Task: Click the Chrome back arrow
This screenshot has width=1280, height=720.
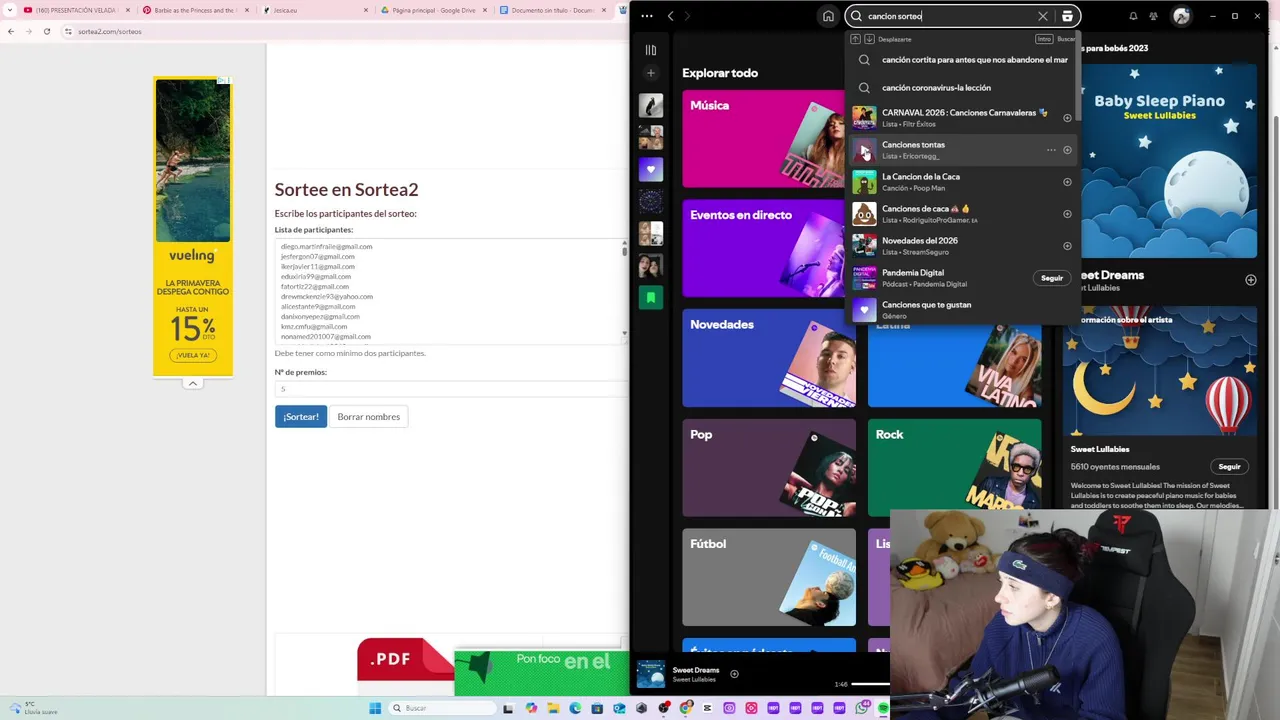Action: point(11,31)
